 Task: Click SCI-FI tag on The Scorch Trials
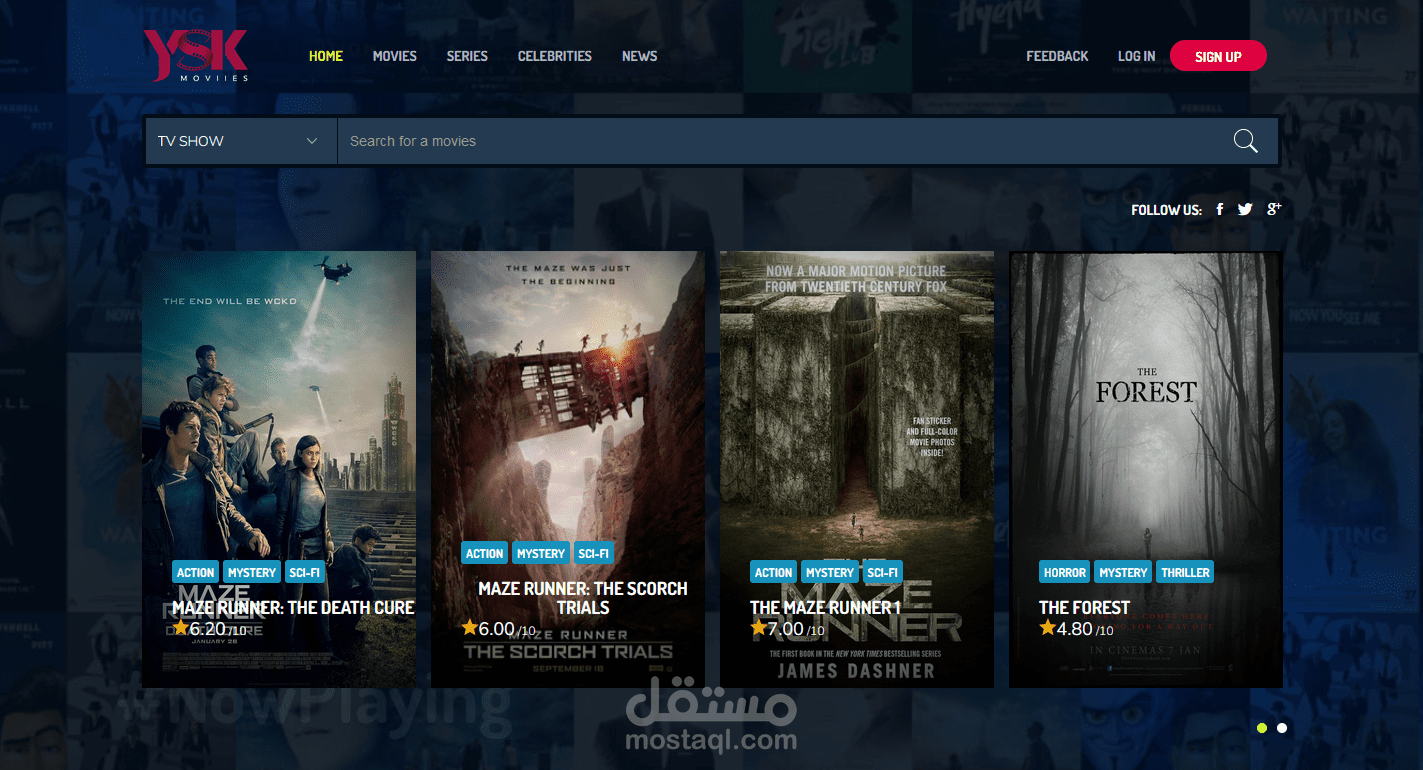pyautogui.click(x=594, y=553)
